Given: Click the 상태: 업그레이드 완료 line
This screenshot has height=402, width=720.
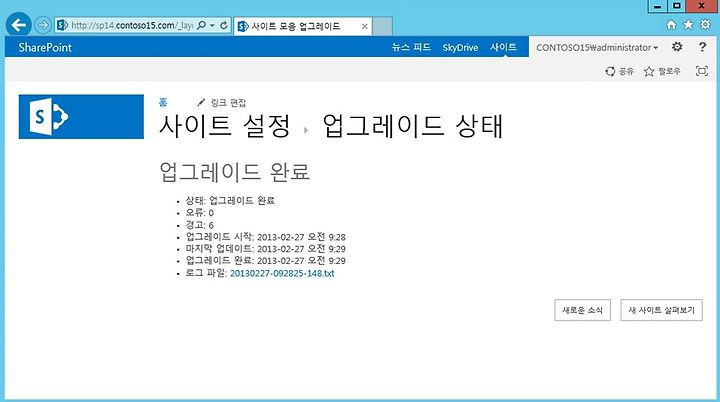Looking at the screenshot, I should 230,200.
